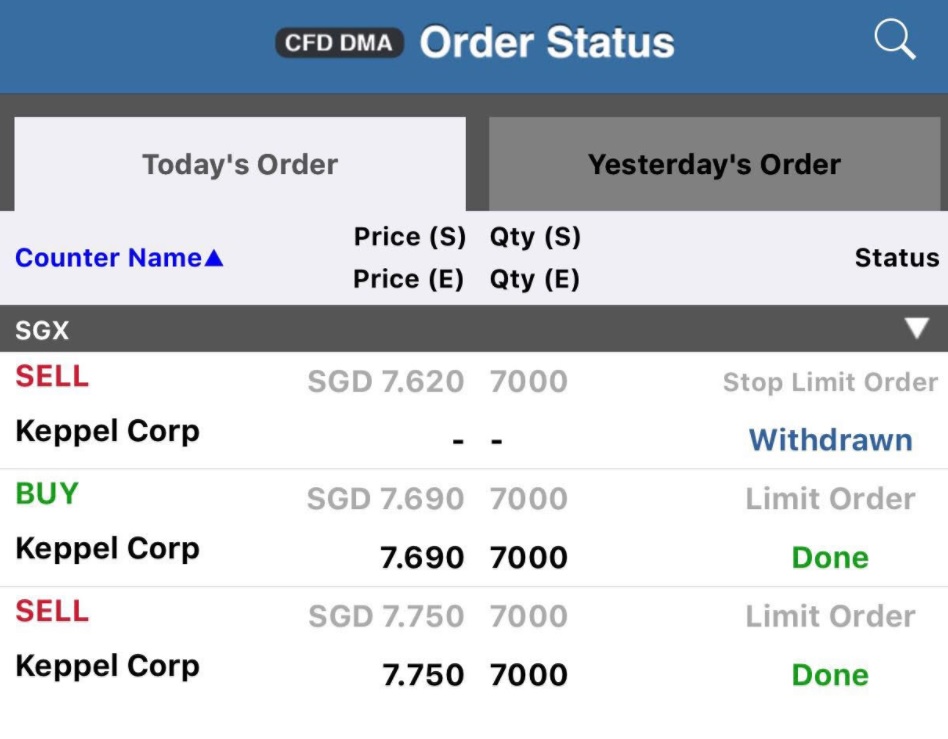Open the search icon in header

tap(894, 40)
